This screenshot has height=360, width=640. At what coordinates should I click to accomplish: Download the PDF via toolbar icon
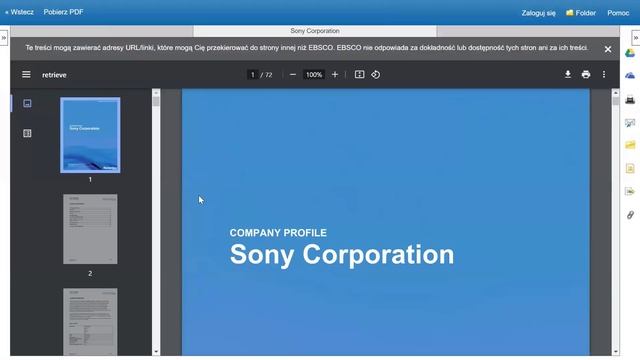567,74
